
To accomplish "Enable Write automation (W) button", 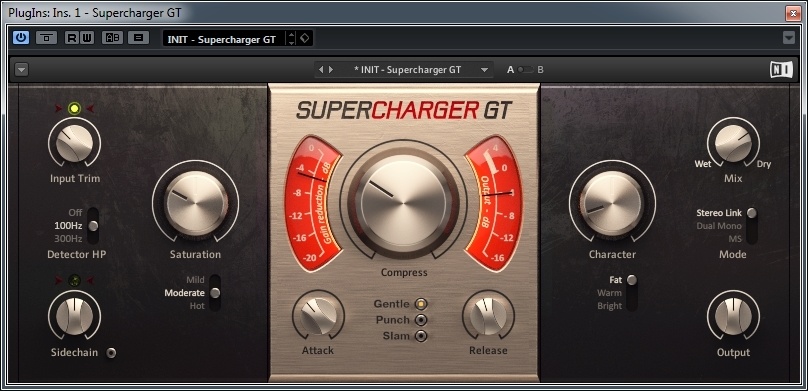I will pos(87,38).
